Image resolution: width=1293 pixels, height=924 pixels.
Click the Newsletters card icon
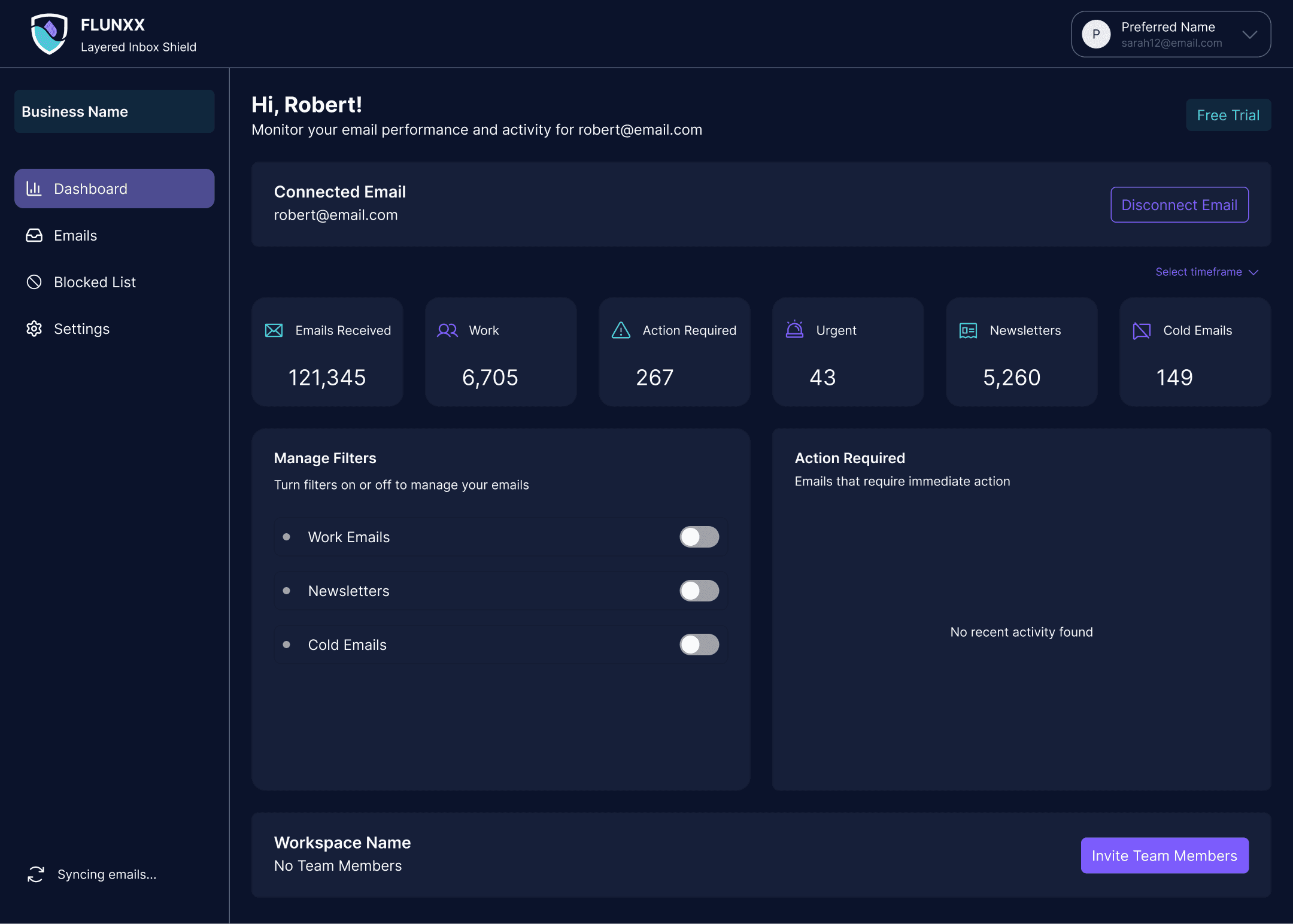[x=968, y=330]
